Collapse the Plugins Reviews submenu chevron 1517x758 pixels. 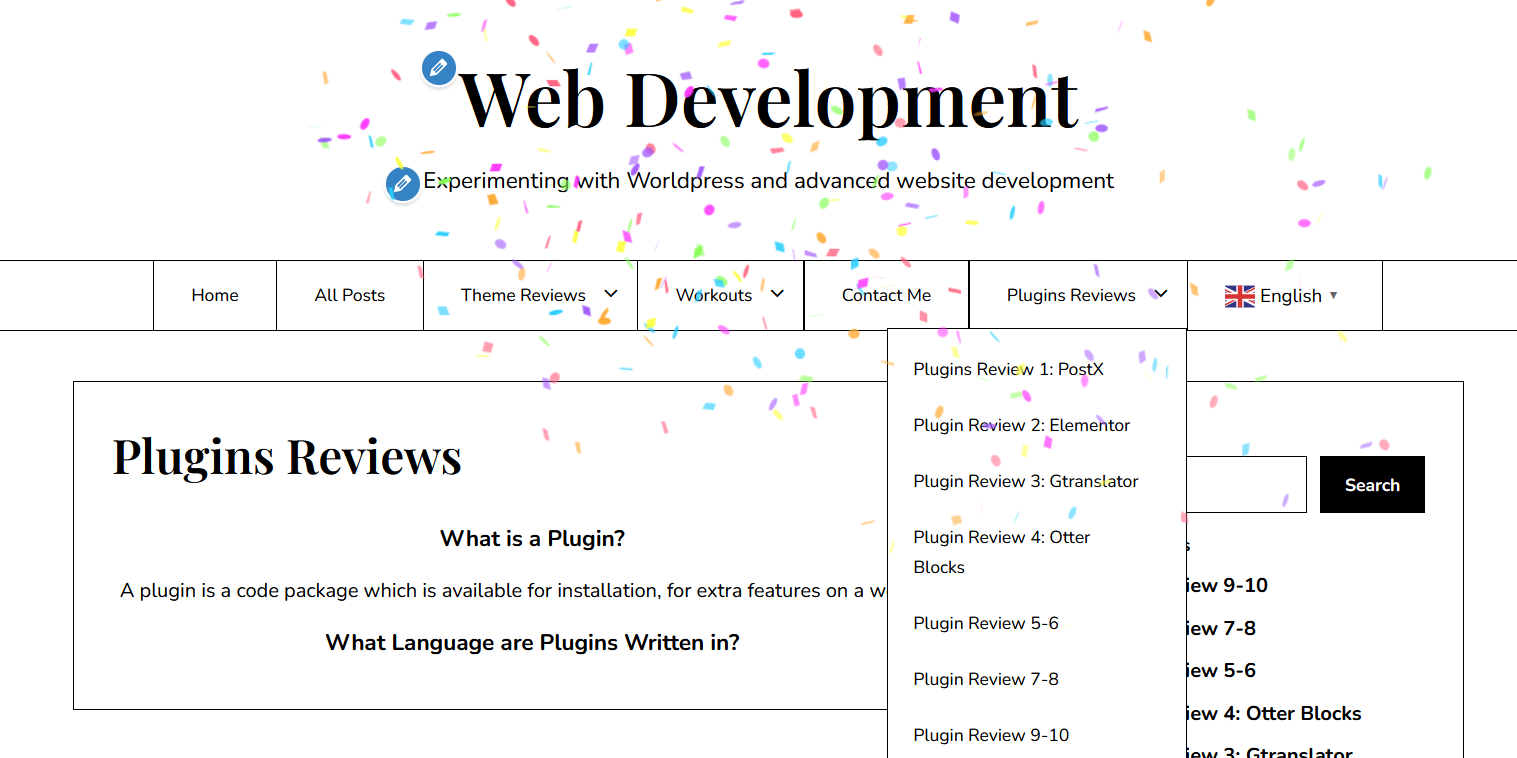pos(1160,294)
